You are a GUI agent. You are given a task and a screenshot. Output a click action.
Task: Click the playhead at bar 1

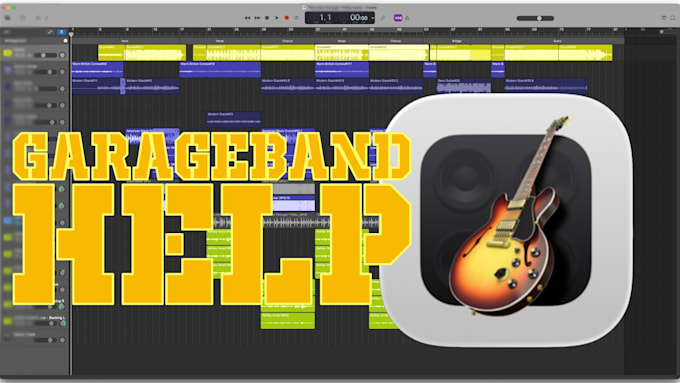coord(72,33)
